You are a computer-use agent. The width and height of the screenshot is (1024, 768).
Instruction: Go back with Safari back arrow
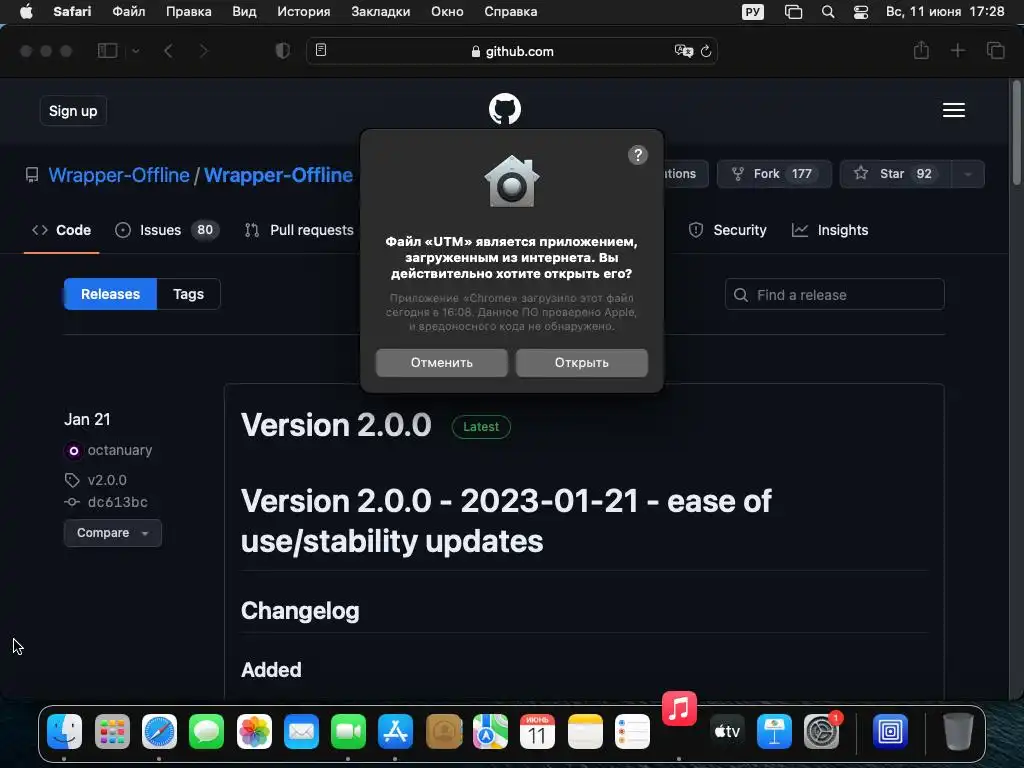[168, 50]
